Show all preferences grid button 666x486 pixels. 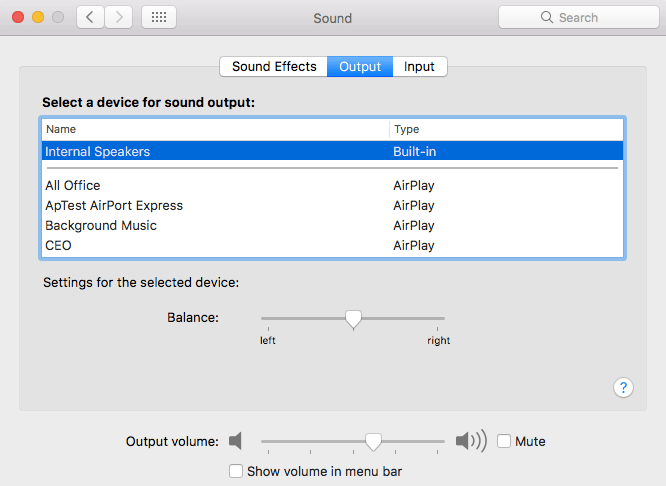pos(160,17)
